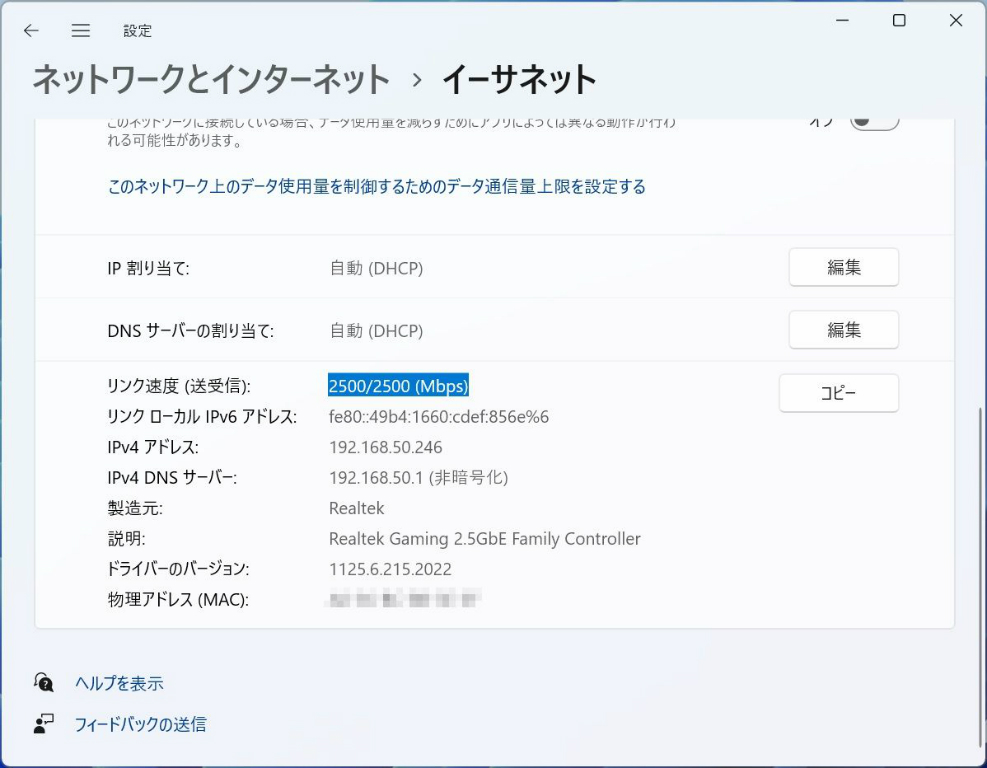Click the イーサネット page heading
987x768 pixels.
[519, 79]
